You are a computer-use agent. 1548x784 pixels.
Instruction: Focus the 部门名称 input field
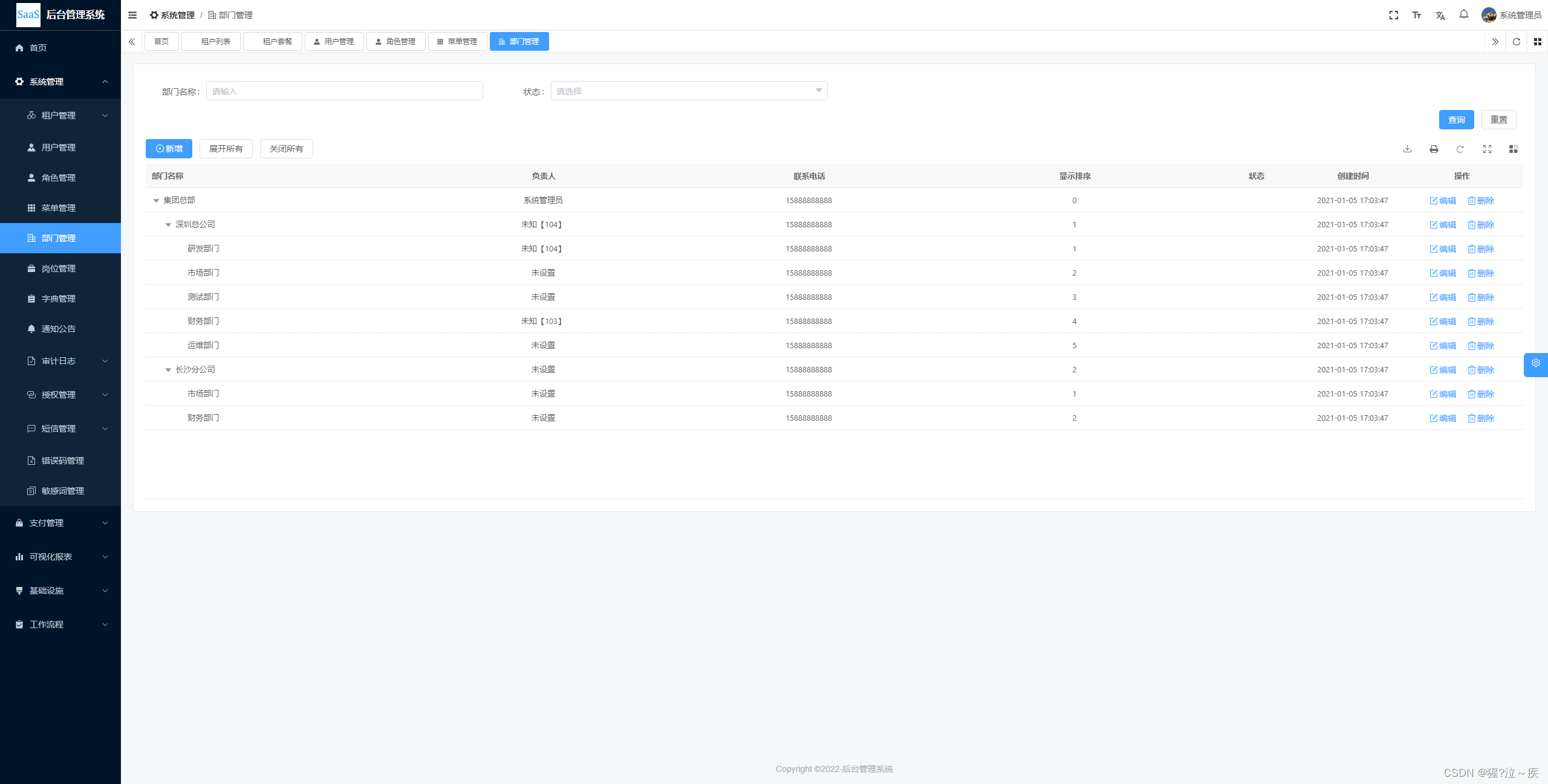[344, 91]
